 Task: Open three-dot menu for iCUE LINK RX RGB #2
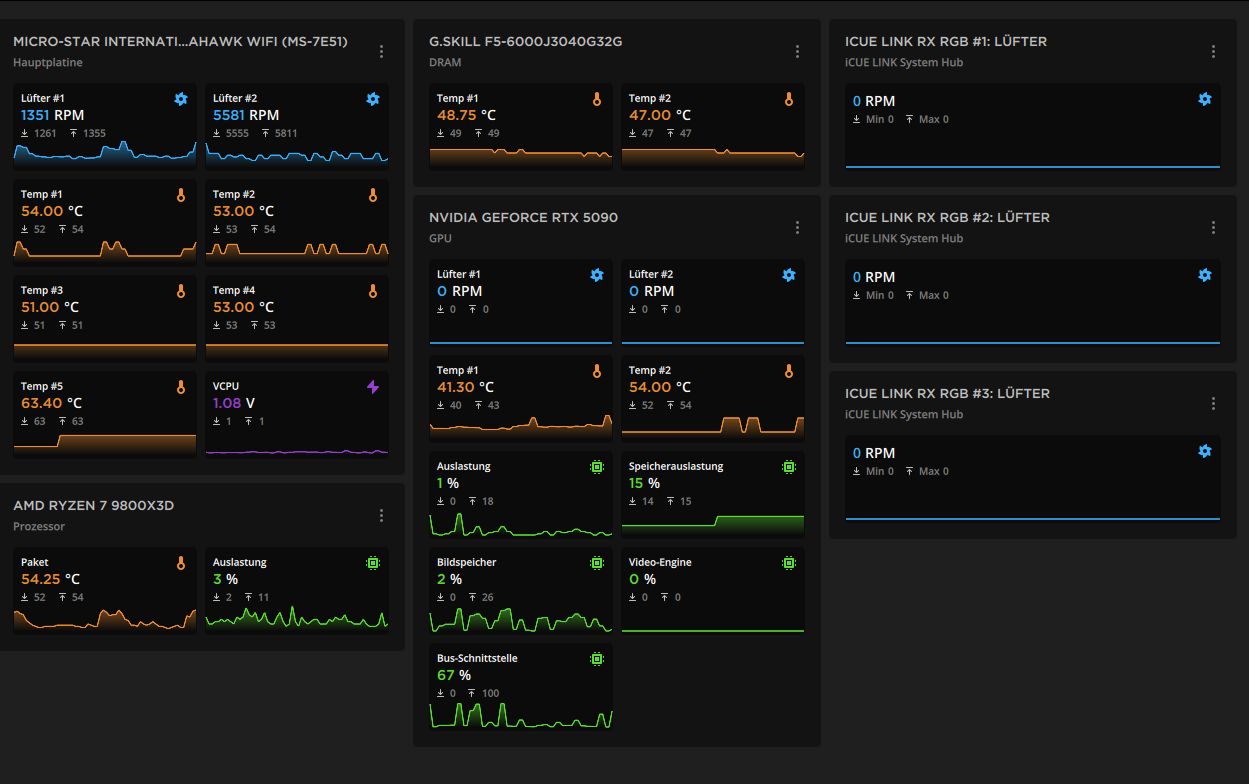pyautogui.click(x=1213, y=228)
